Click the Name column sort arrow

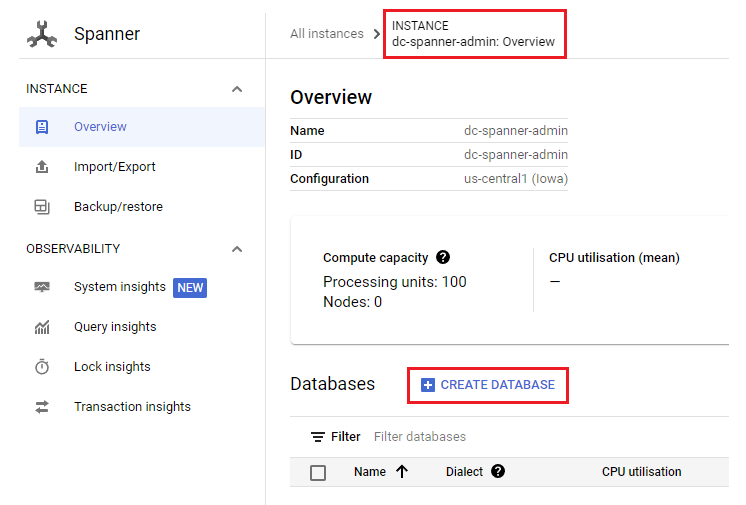coord(402,471)
